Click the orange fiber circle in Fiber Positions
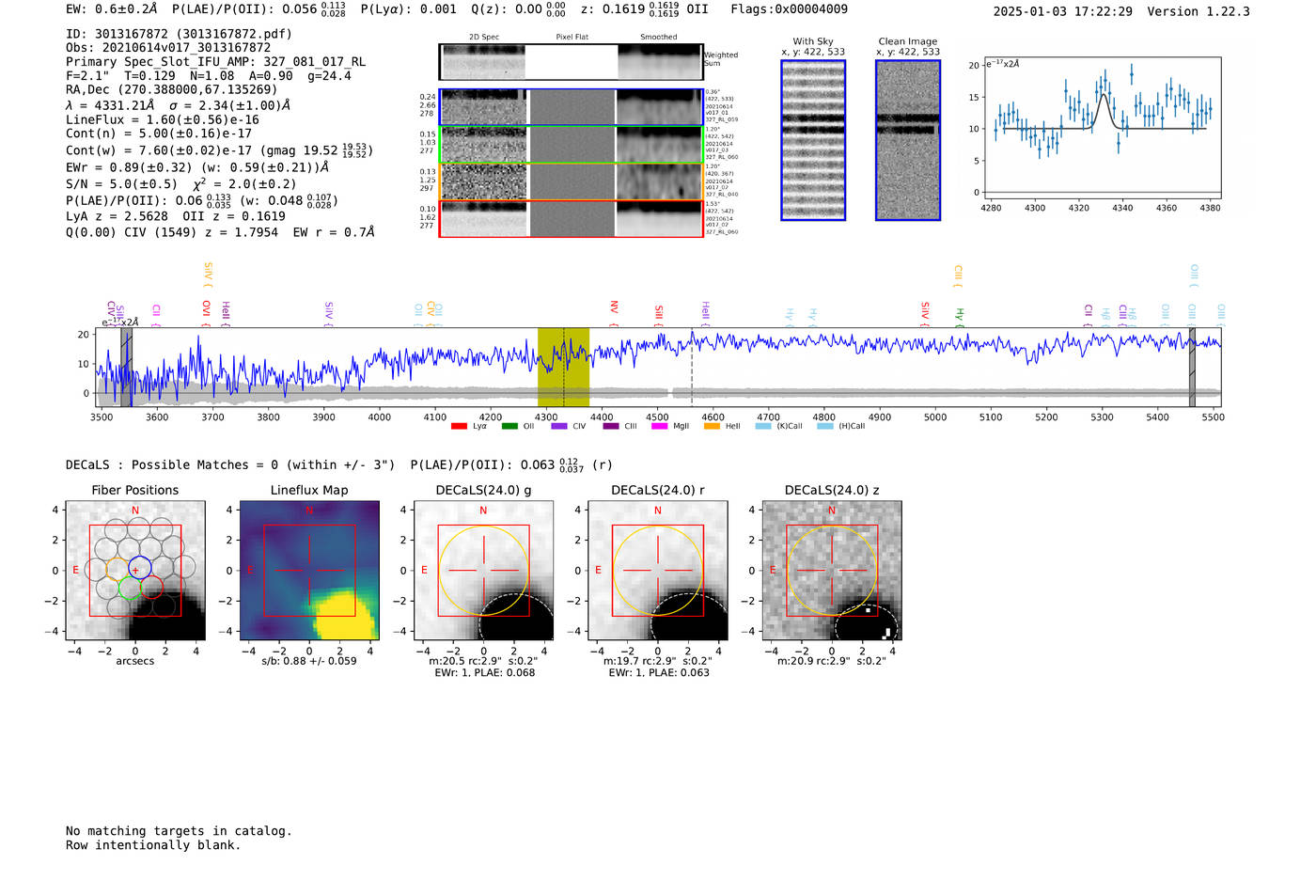Viewport: 1316px width, 896px height. pyautogui.click(x=117, y=569)
